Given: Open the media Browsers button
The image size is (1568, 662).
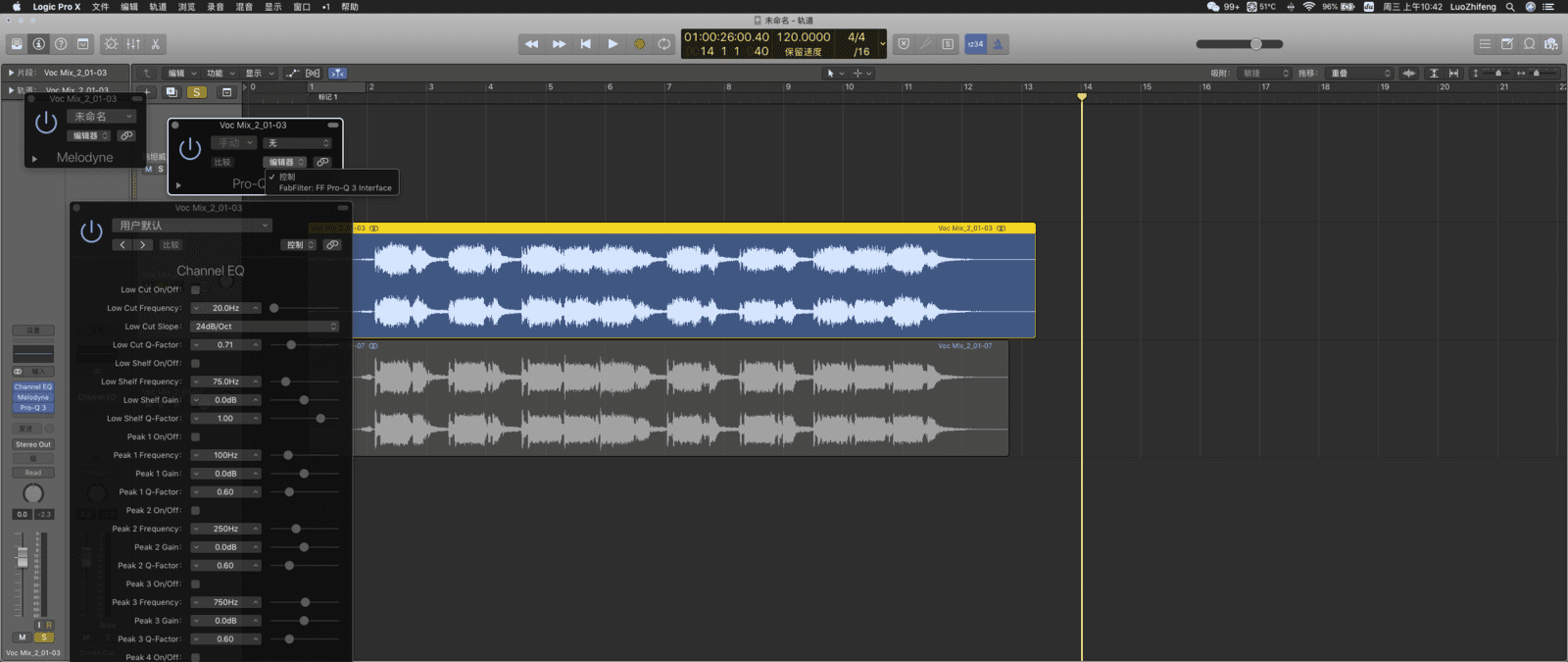Looking at the screenshot, I should click(x=1551, y=44).
